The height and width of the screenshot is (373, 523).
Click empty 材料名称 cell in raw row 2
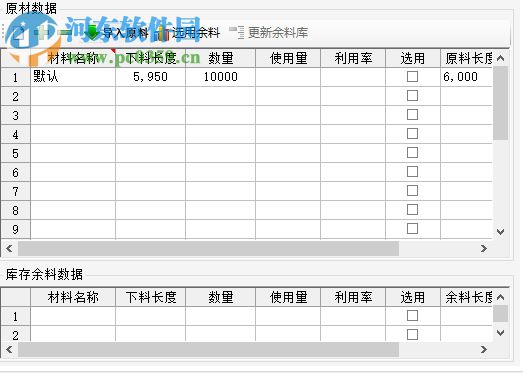coord(73,96)
